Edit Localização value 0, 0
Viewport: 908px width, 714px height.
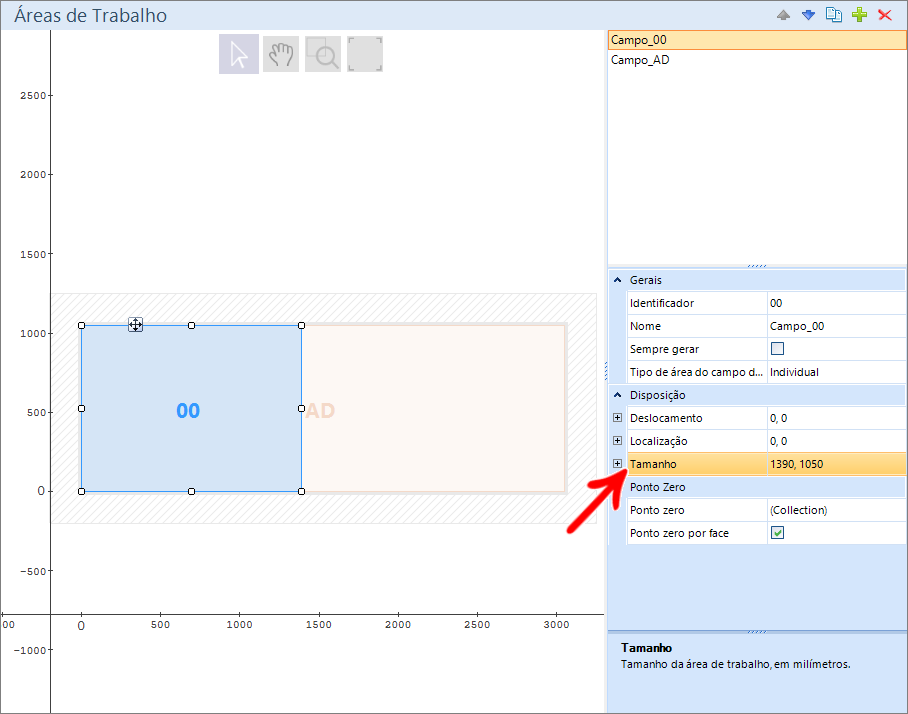tap(836, 441)
